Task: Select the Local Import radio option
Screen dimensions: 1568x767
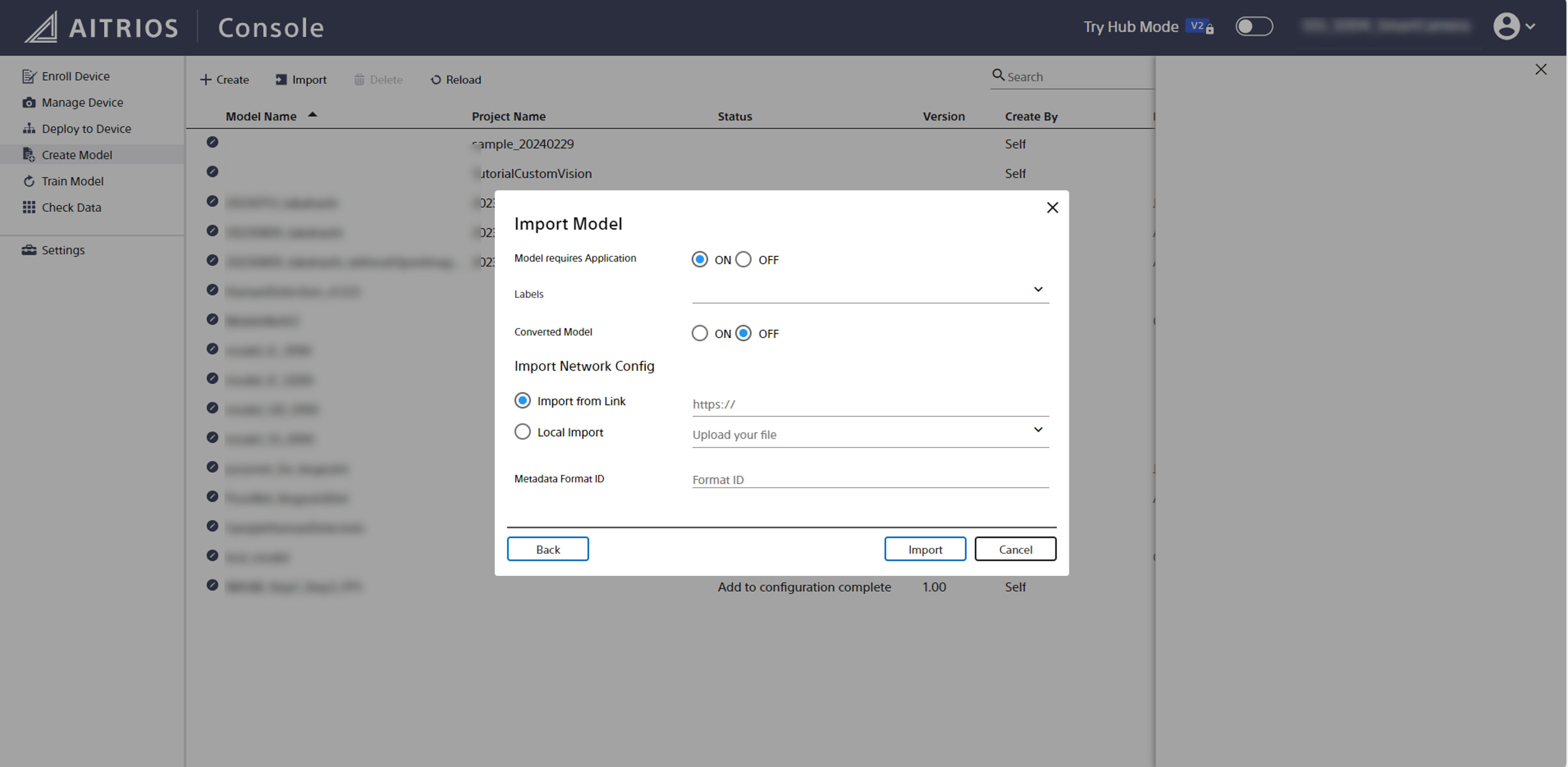Action: (522, 432)
